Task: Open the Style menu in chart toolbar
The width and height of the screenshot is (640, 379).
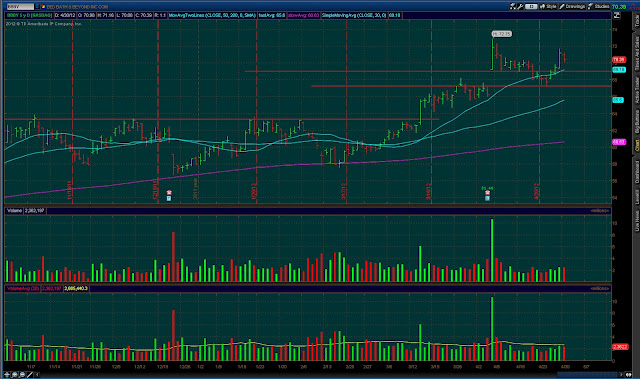Action: coord(548,7)
